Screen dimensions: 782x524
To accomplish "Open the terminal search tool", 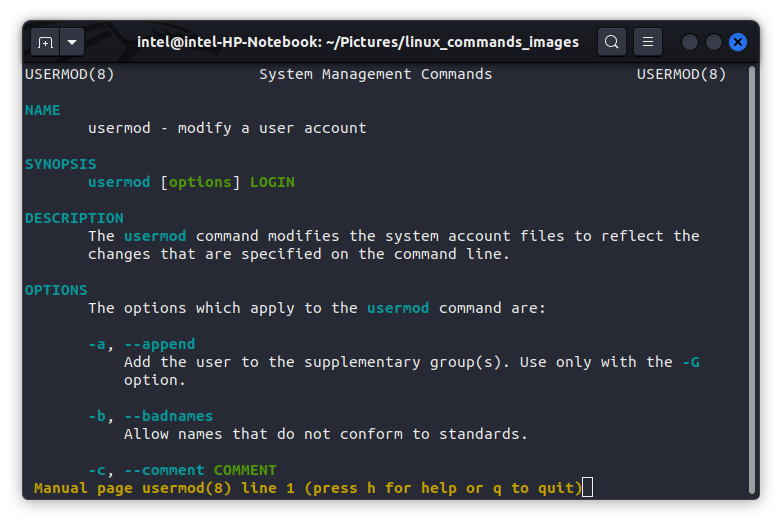I will 612,42.
